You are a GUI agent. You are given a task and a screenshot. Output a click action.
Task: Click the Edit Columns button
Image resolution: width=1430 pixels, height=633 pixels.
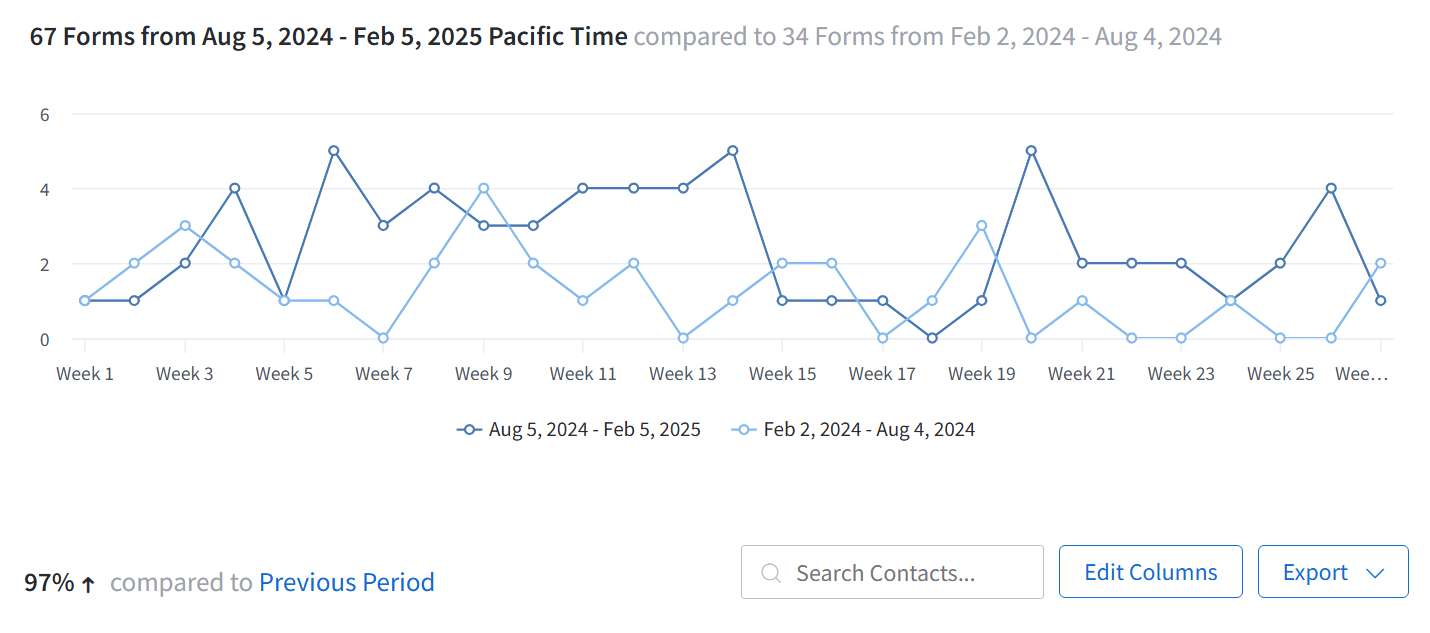tap(1151, 572)
